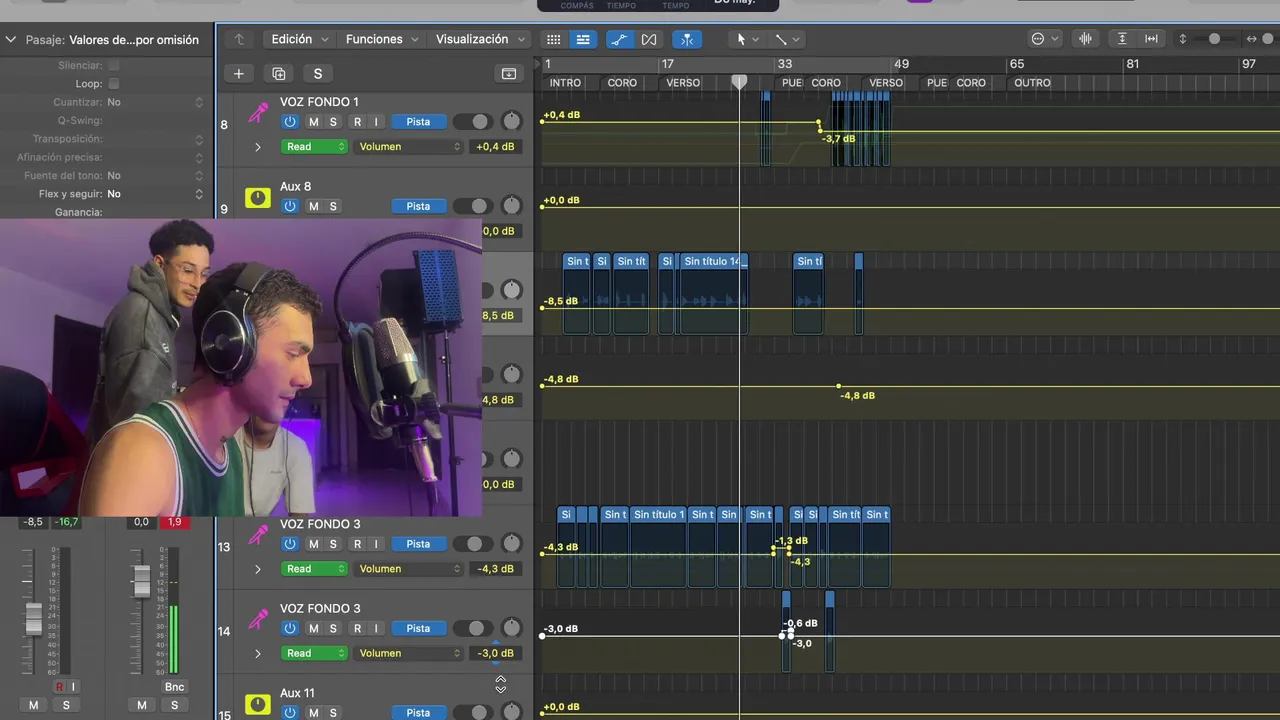Solo the VOZ FONDO 1 track
The image size is (1280, 720).
pos(333,122)
